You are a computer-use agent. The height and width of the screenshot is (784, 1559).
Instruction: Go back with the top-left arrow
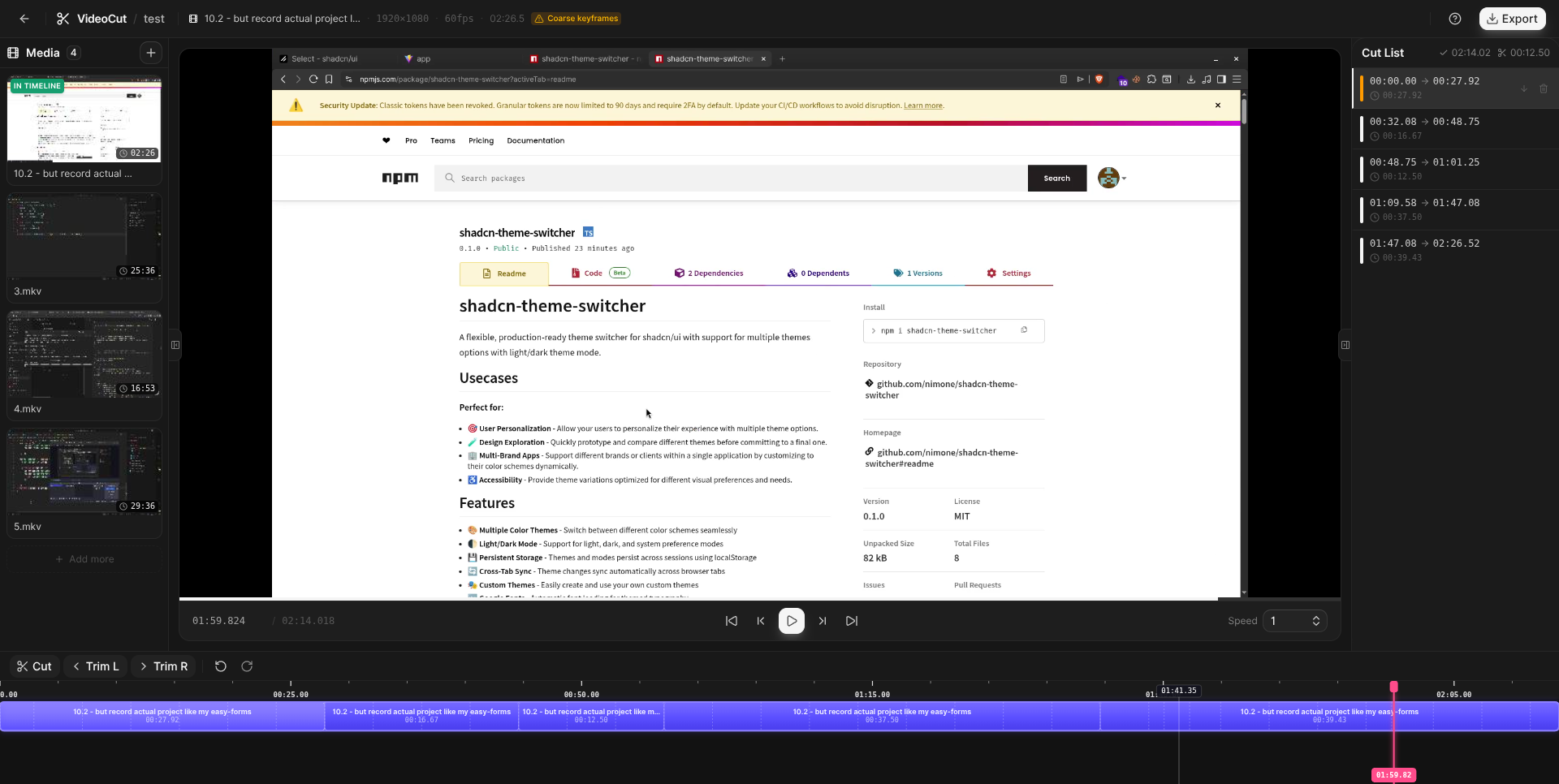(x=24, y=19)
